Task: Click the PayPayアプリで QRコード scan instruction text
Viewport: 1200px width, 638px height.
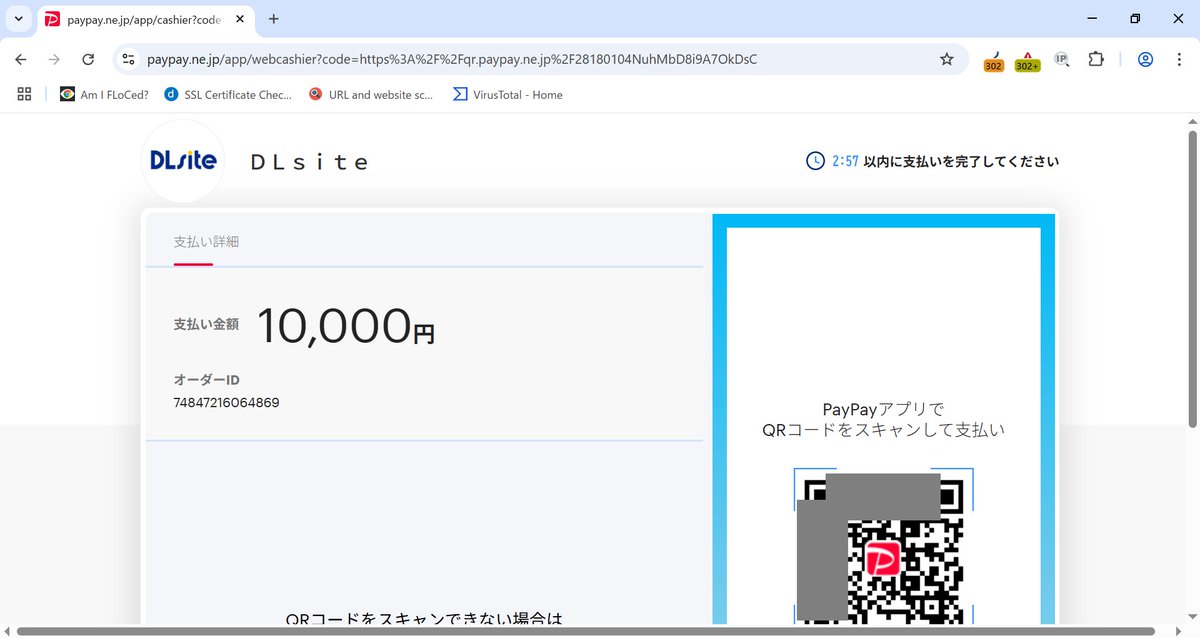Action: pyautogui.click(x=883, y=420)
